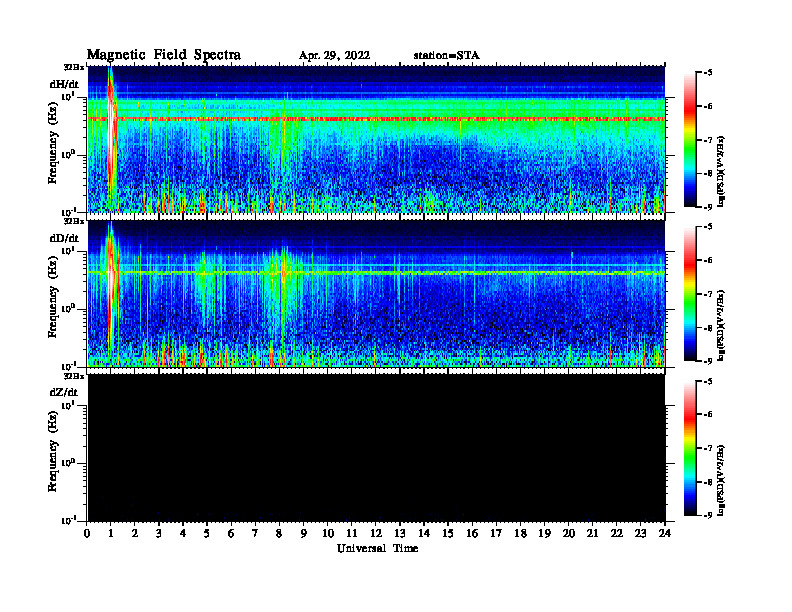The image size is (792, 612).
Task: Click the 'Universal Time' axis label
Action: pos(377,548)
